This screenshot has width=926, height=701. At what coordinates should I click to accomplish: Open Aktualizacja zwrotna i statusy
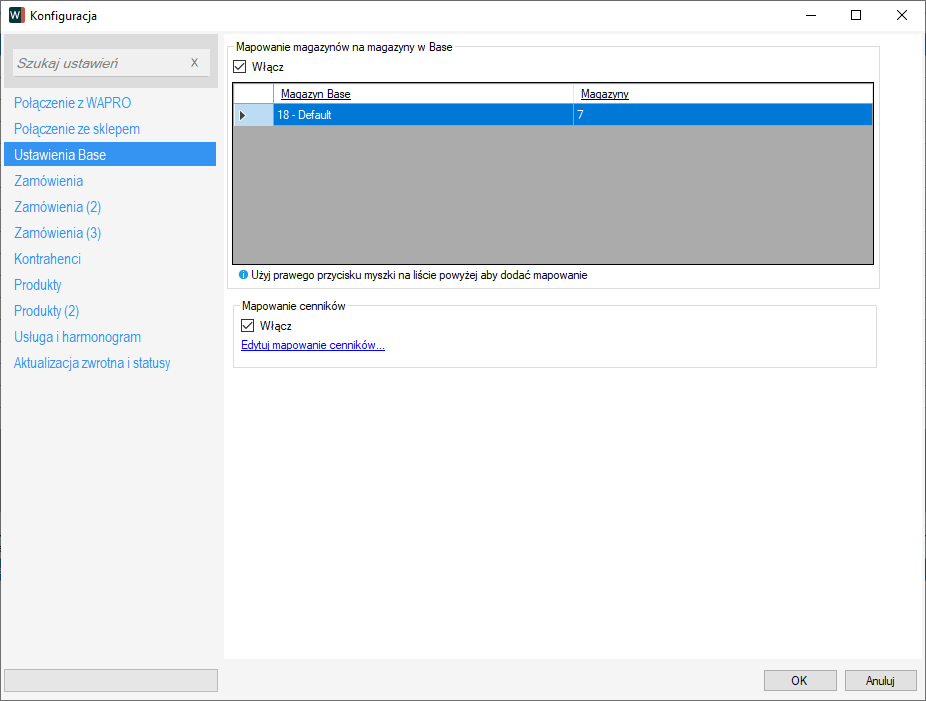point(92,363)
